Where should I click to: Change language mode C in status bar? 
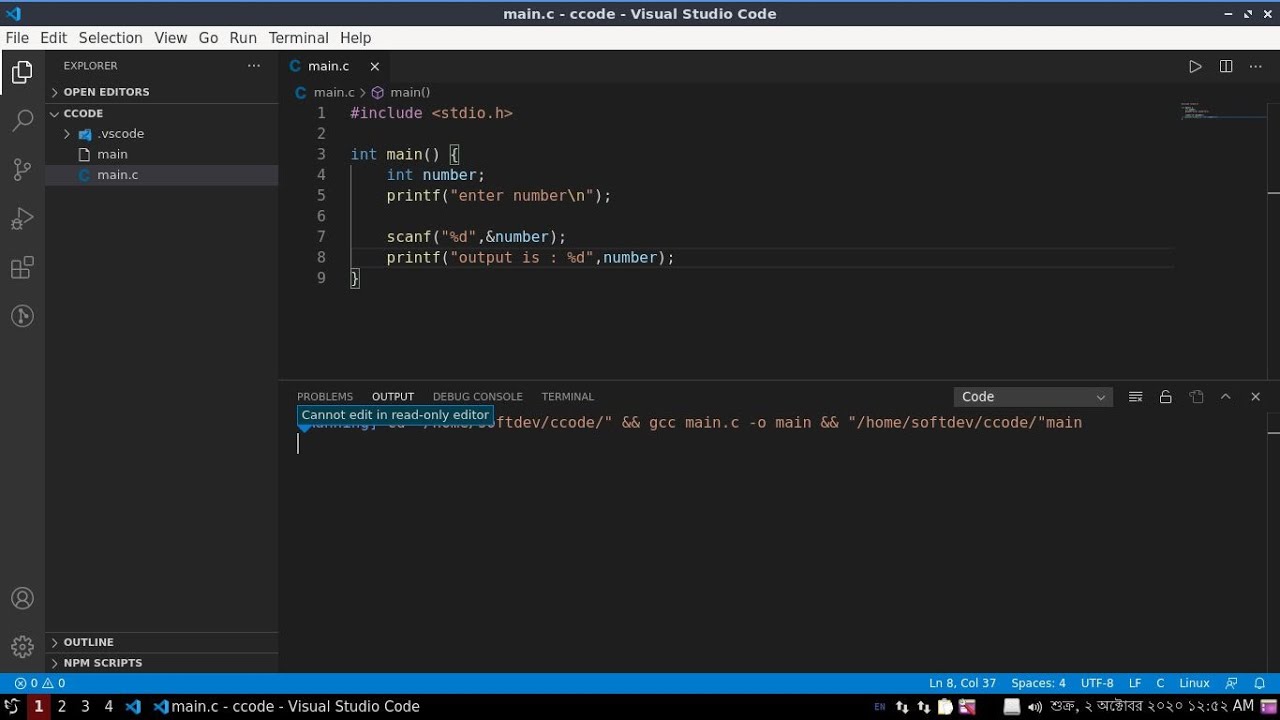[1160, 683]
